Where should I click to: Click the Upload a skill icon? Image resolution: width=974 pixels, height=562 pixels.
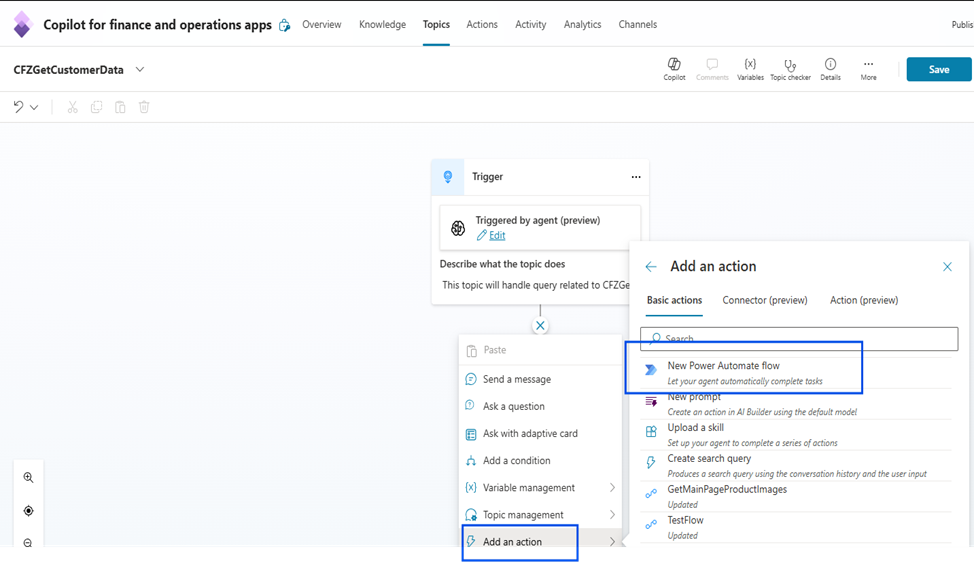(651, 432)
